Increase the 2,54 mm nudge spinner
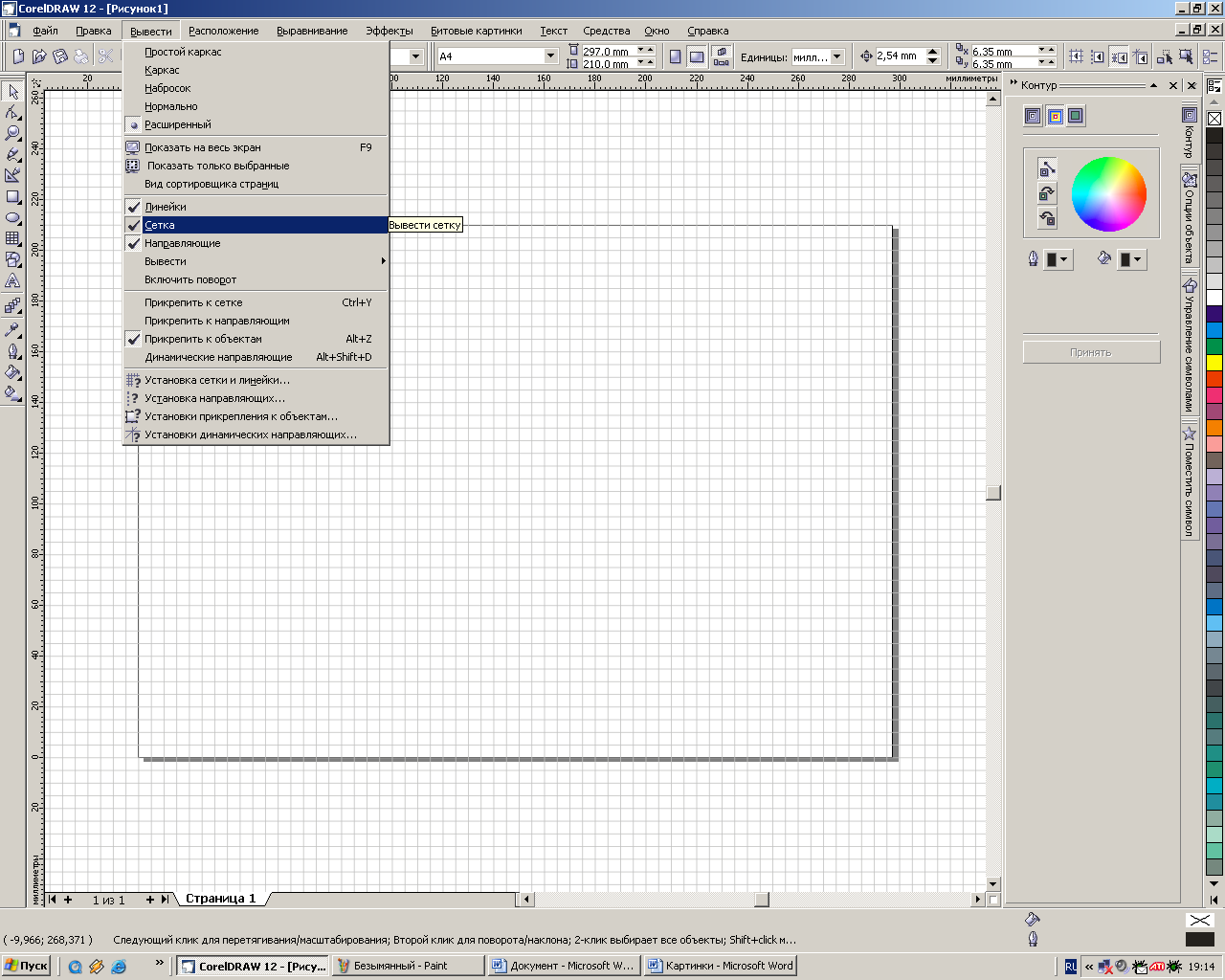 point(933,52)
